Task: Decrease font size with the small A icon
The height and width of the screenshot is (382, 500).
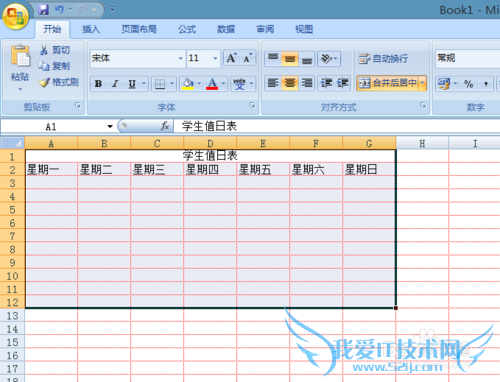Action: pyautogui.click(x=247, y=58)
